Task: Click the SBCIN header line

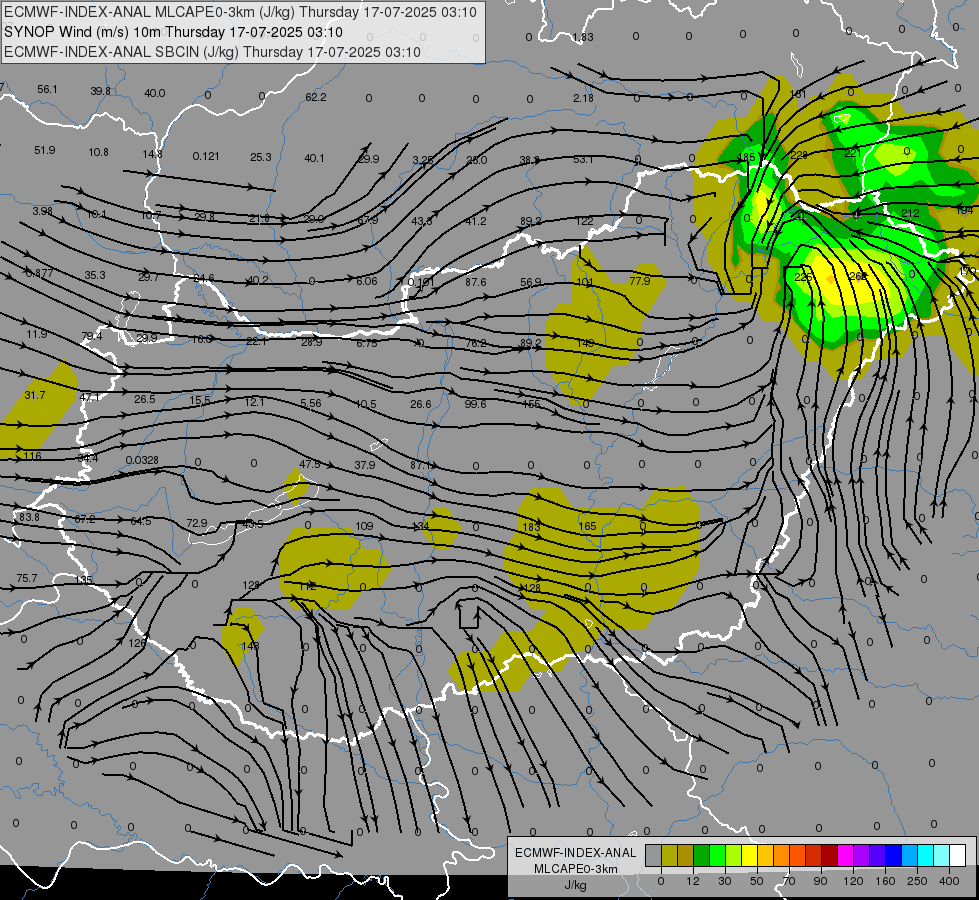Action: point(212,52)
